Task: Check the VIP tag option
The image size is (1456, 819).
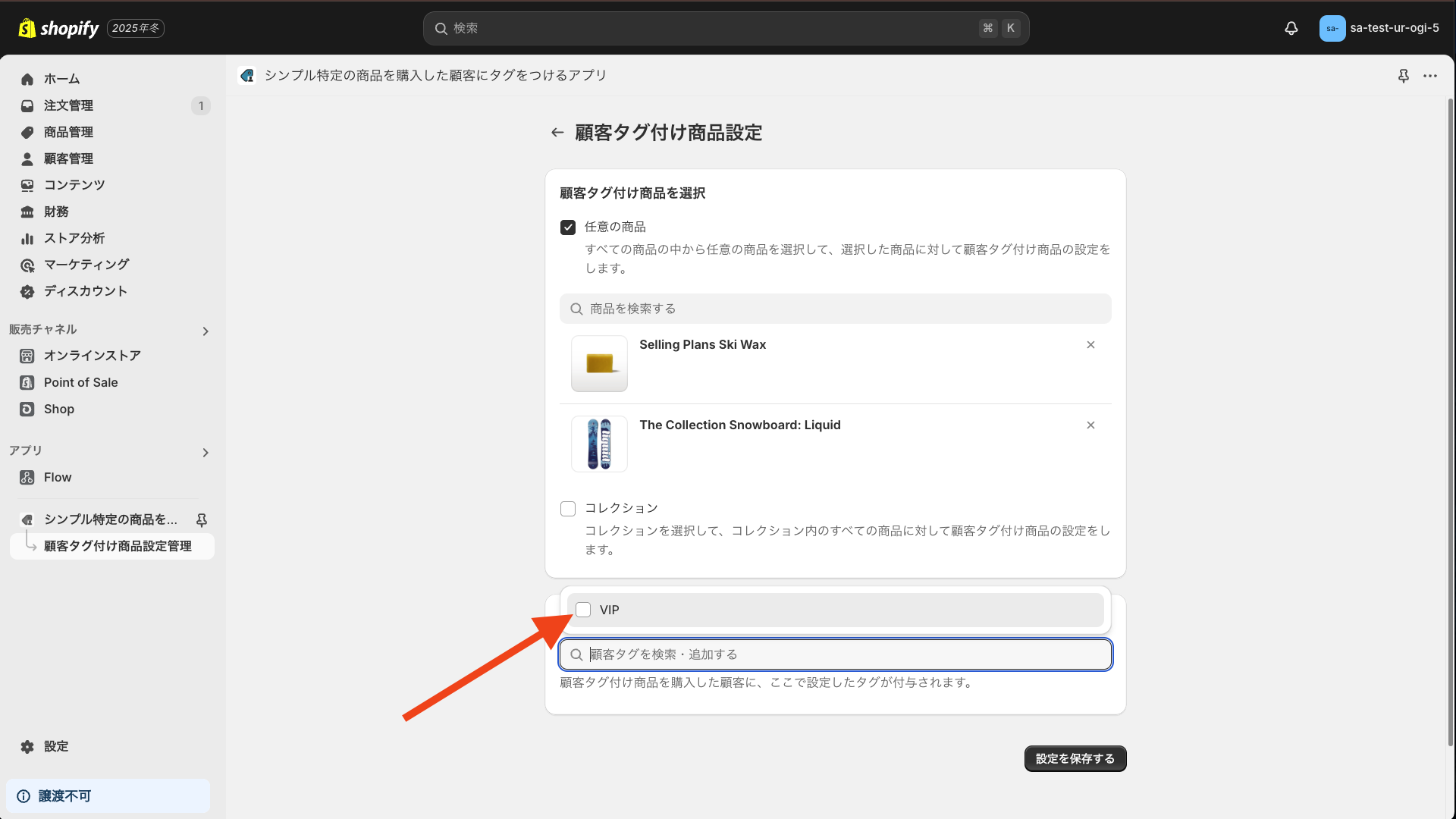Action: 583,610
